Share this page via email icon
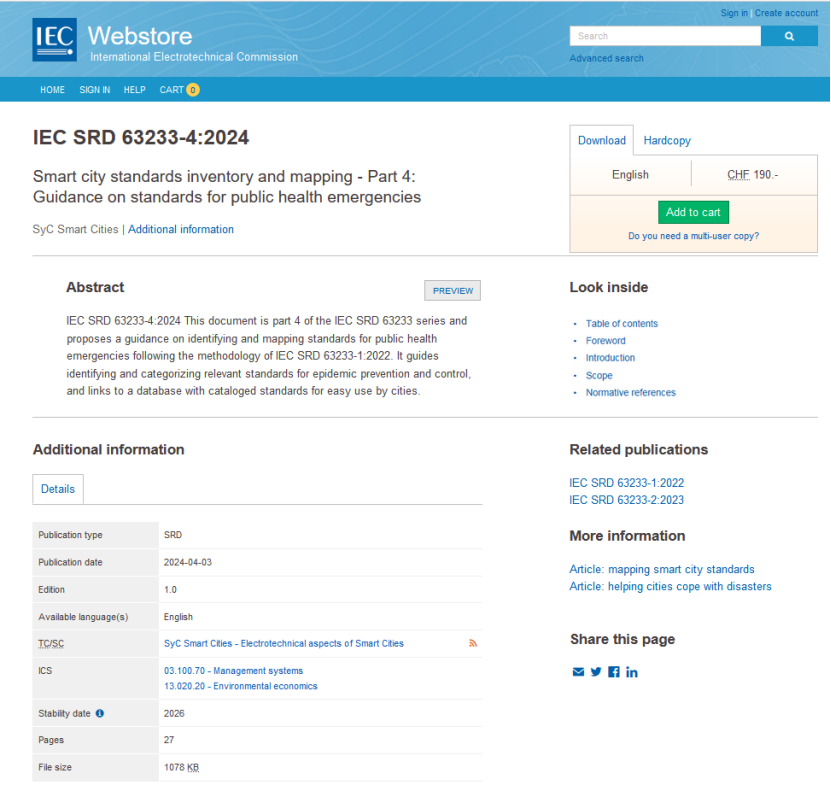This screenshot has height=785, width=831. [578, 672]
